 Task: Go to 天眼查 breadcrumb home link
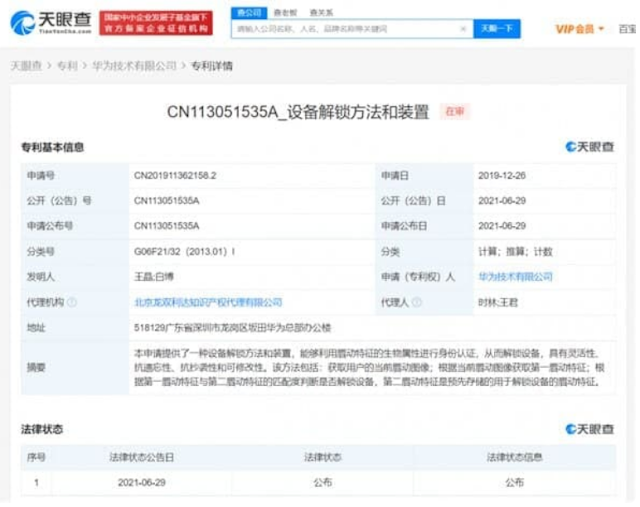coord(26,66)
